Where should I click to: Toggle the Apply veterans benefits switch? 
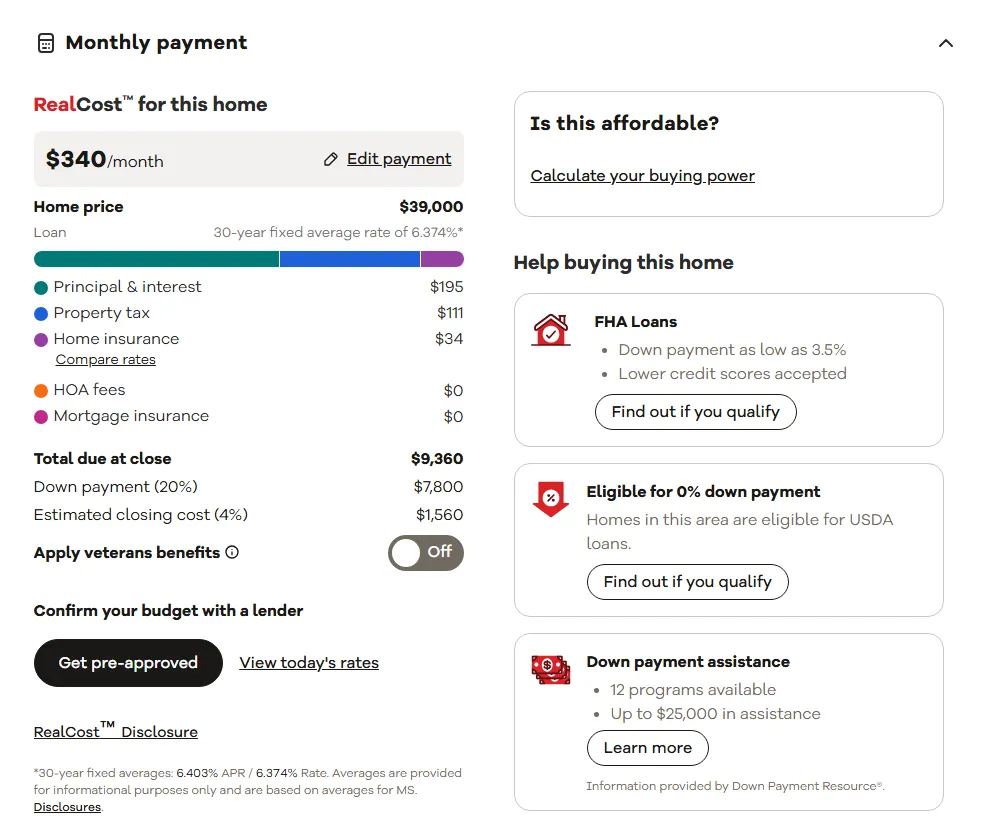(x=426, y=552)
